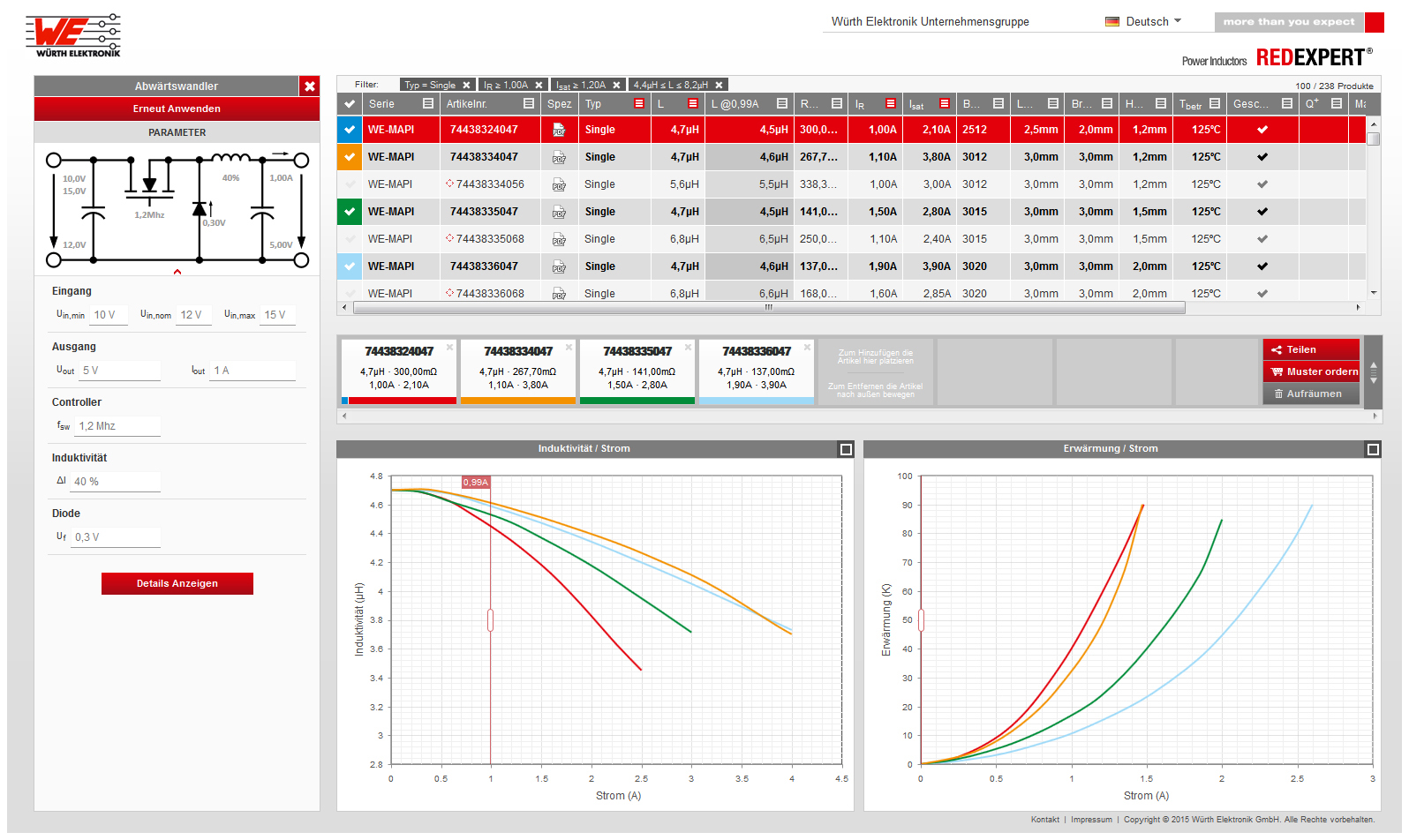This screenshot has height=840, width=1409.
Task: Open the Deutsch language dropdown
Action: [1154, 21]
